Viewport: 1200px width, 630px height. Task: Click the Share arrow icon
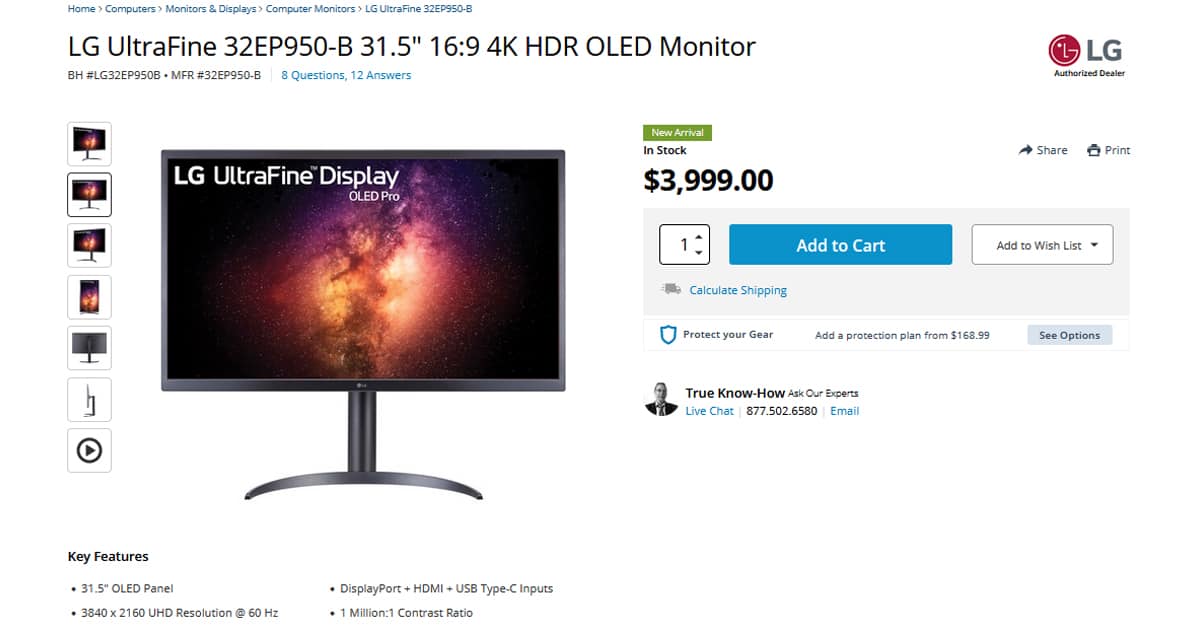click(1025, 150)
